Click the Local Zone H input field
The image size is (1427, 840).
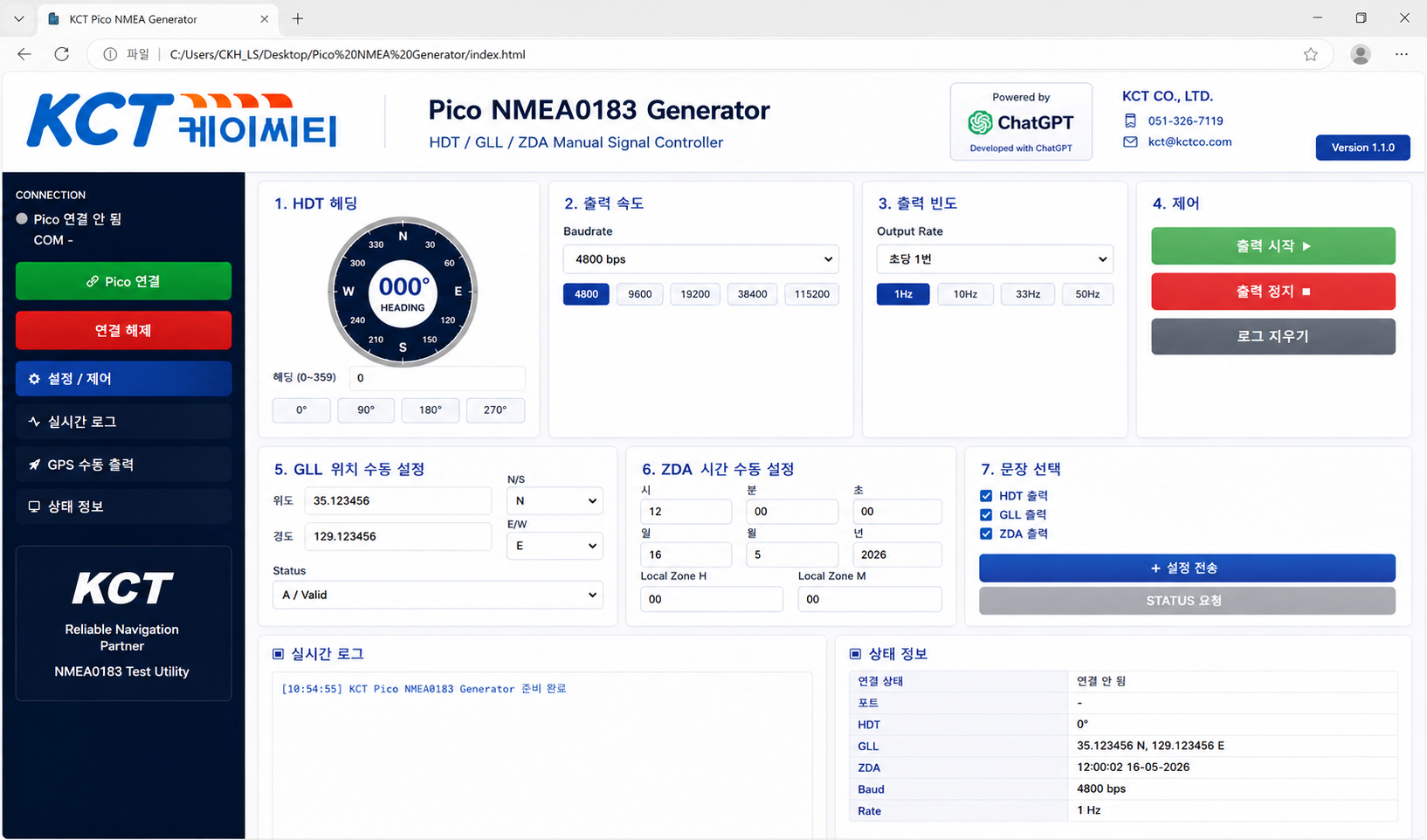(x=712, y=599)
